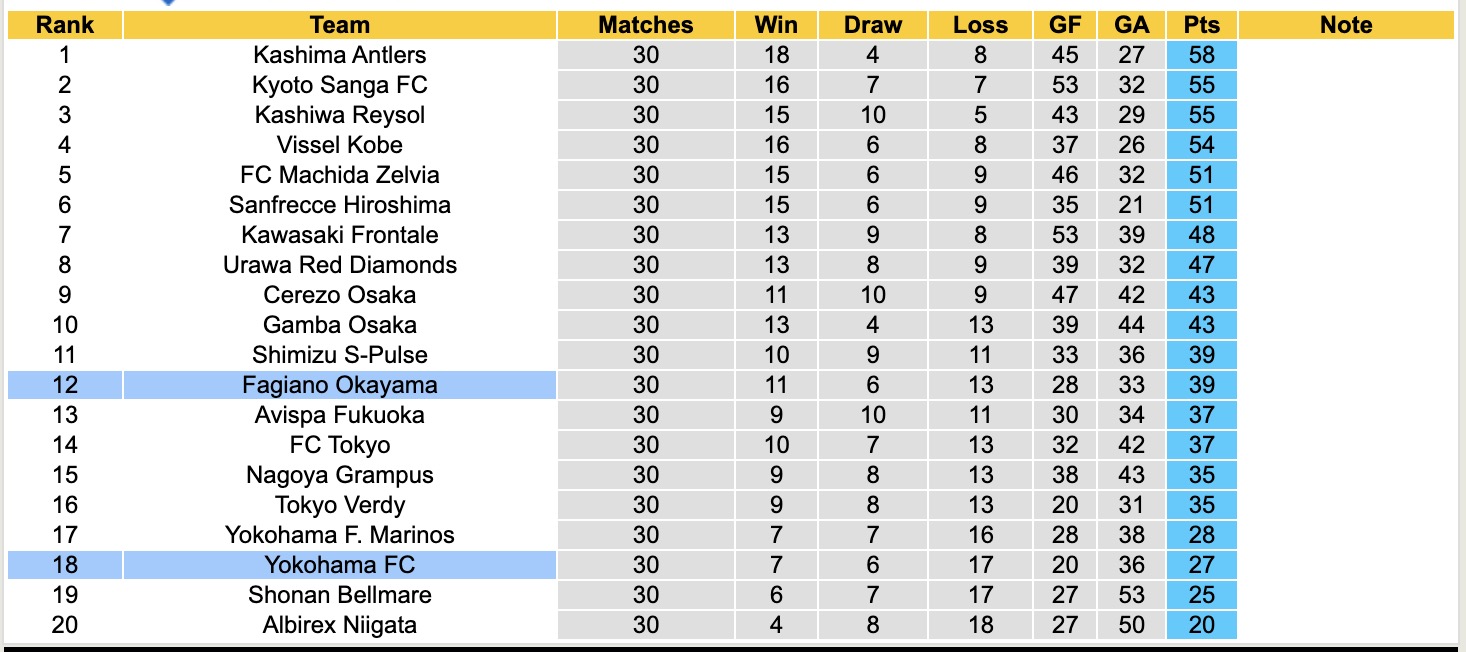Click the Team column header
Image resolution: width=1466 pixels, height=652 pixels.
click(x=339, y=25)
